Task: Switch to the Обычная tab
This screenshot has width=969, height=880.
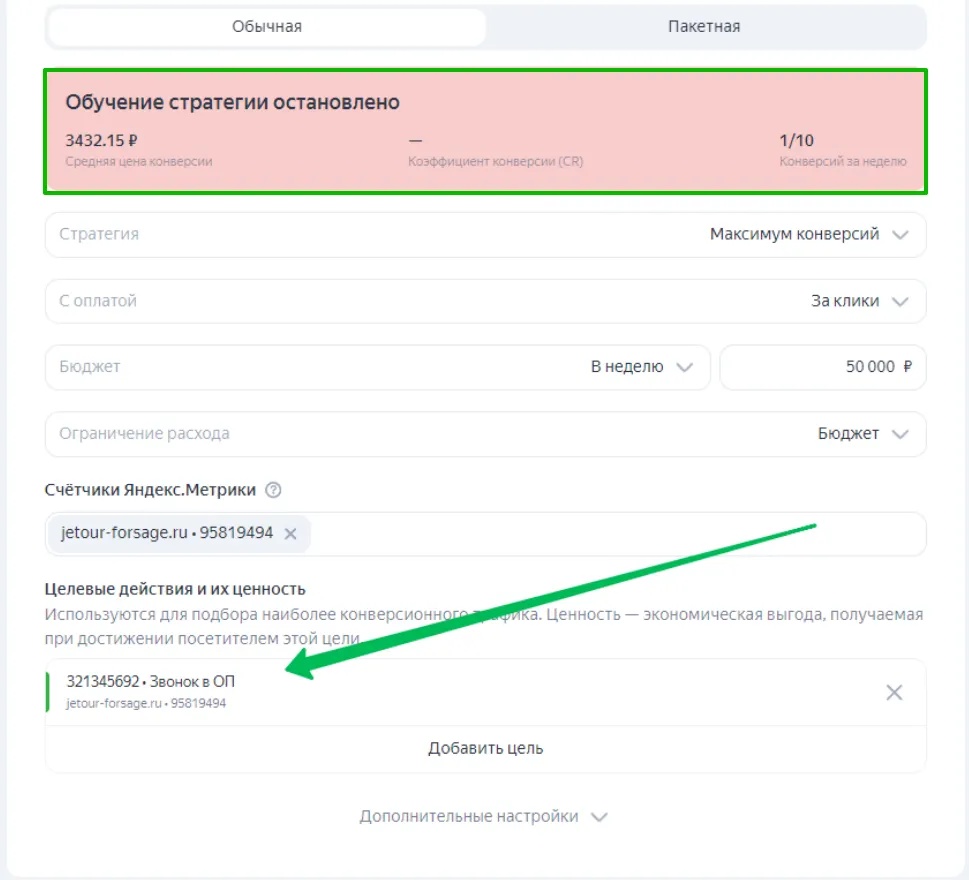Action: pos(266,27)
